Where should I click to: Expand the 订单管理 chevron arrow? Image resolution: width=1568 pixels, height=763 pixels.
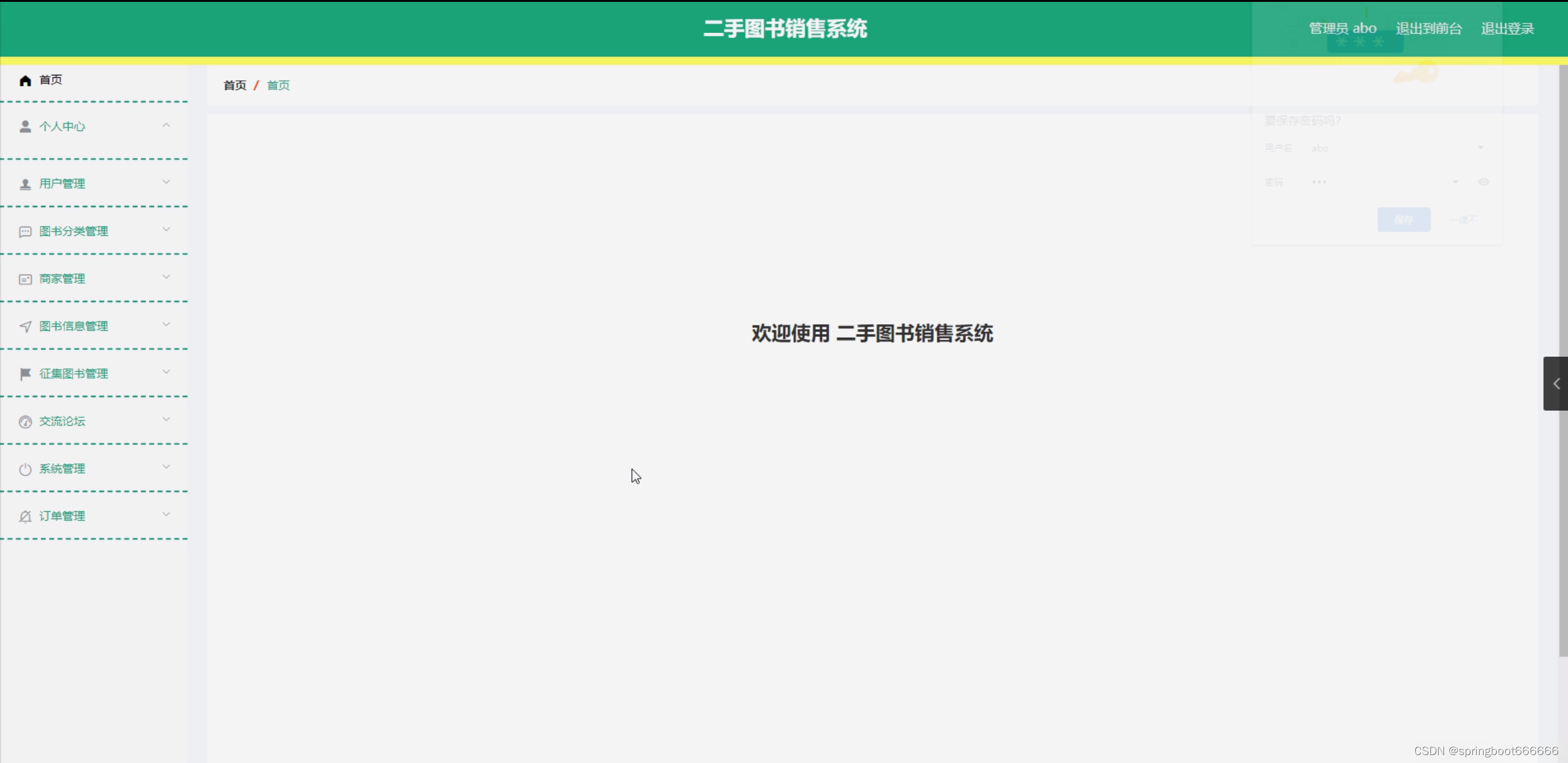(x=166, y=514)
